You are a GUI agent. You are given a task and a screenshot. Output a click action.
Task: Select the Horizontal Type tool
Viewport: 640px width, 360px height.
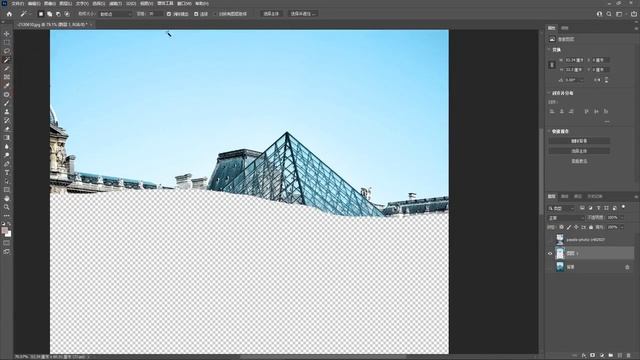(7, 172)
